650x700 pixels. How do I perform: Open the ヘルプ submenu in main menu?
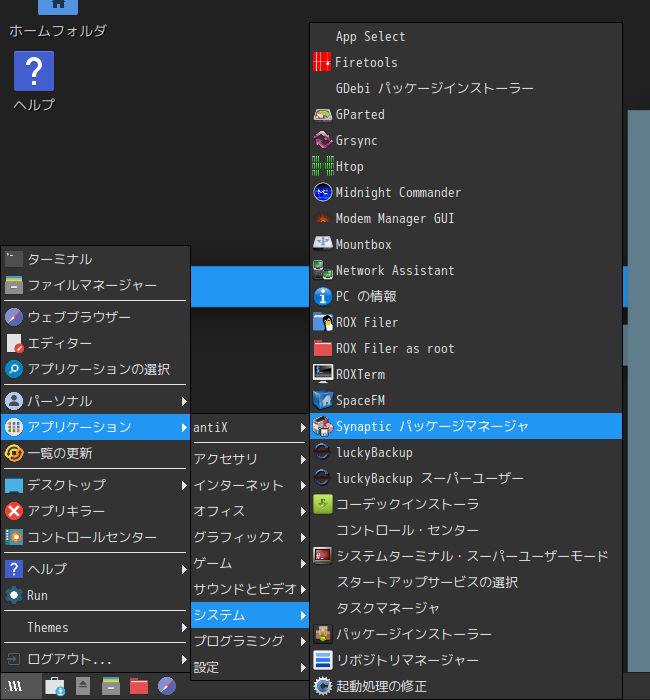pos(96,569)
